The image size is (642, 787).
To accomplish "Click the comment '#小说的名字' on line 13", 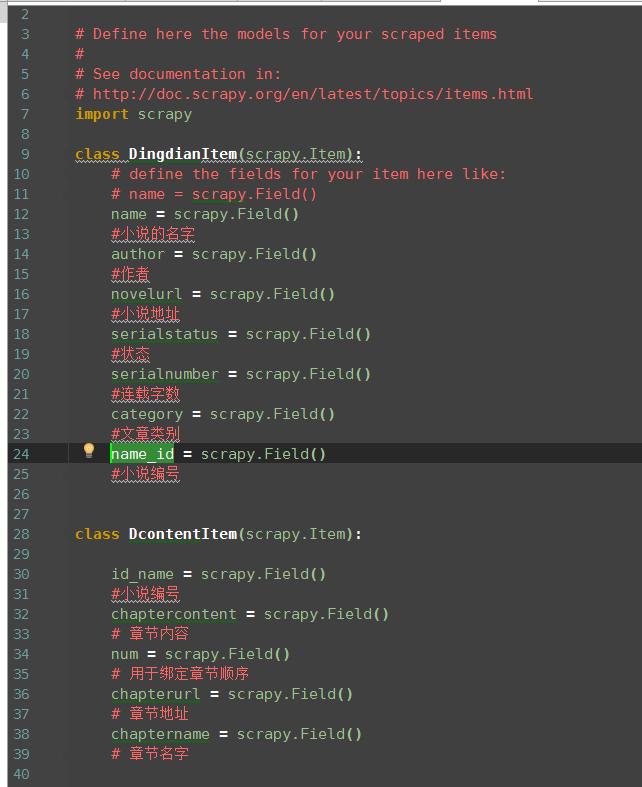I will point(153,234).
